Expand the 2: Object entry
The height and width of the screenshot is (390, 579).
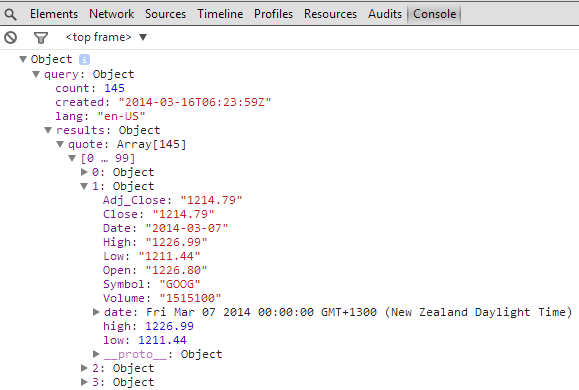click(84, 368)
